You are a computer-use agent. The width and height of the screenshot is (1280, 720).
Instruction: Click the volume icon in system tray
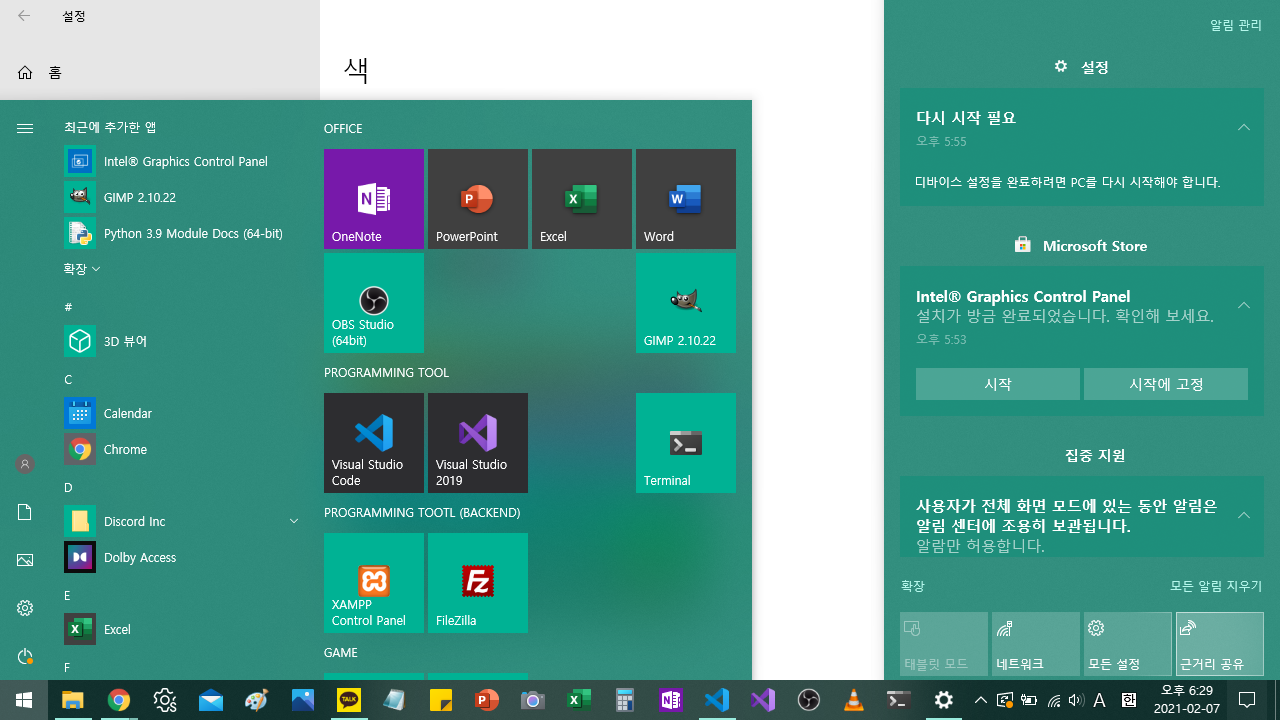coord(1076,700)
